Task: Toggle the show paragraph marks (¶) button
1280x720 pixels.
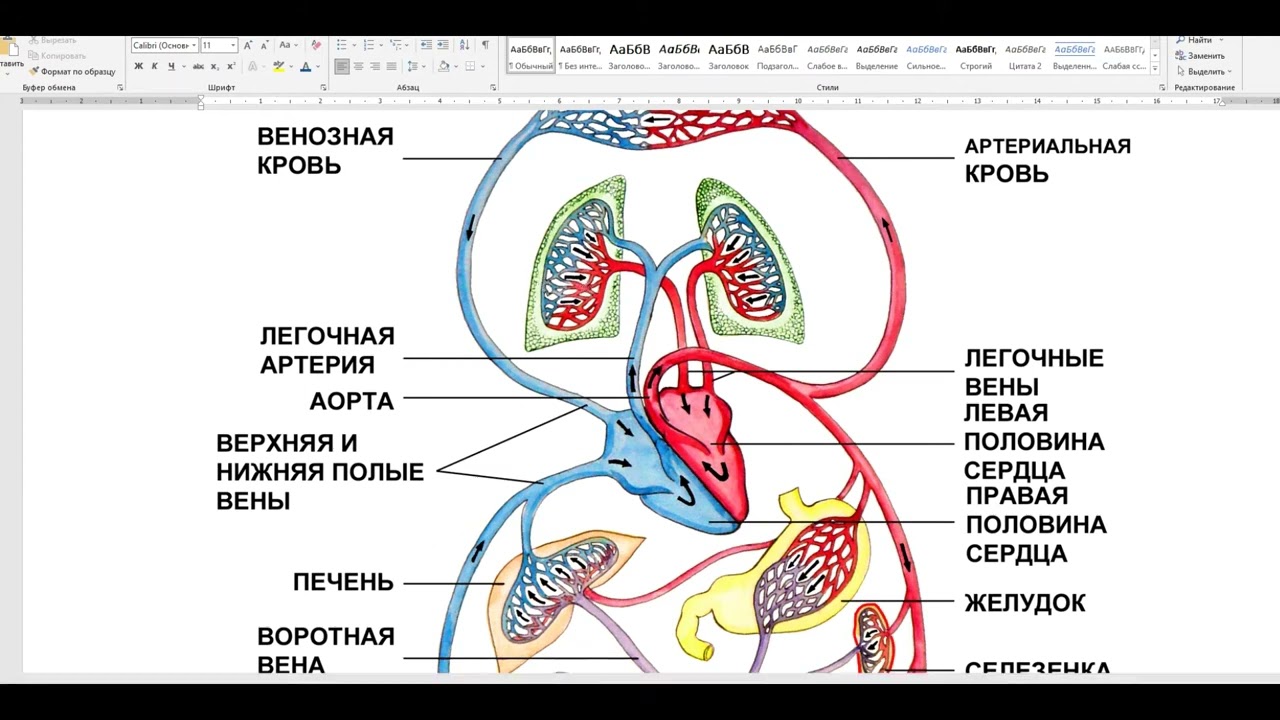Action: [x=485, y=45]
